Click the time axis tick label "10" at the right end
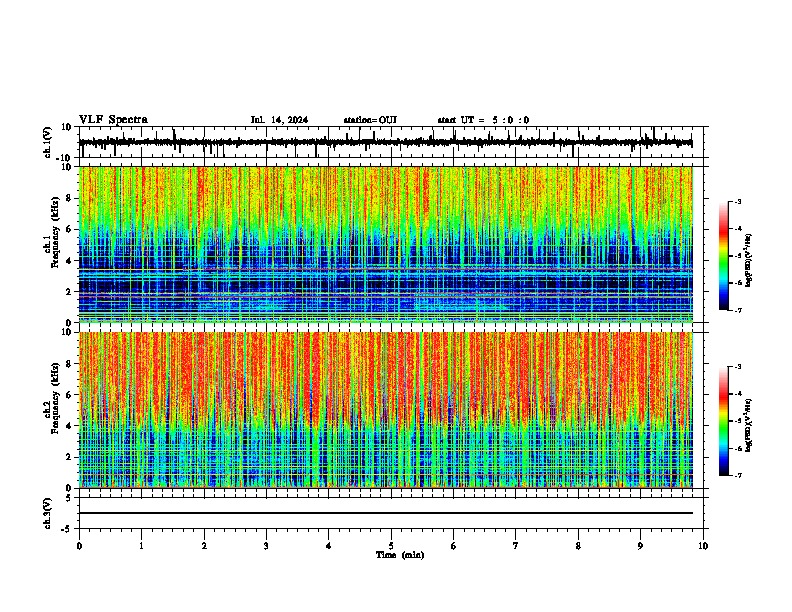Viewport: 792px width, 612px height. click(x=703, y=546)
